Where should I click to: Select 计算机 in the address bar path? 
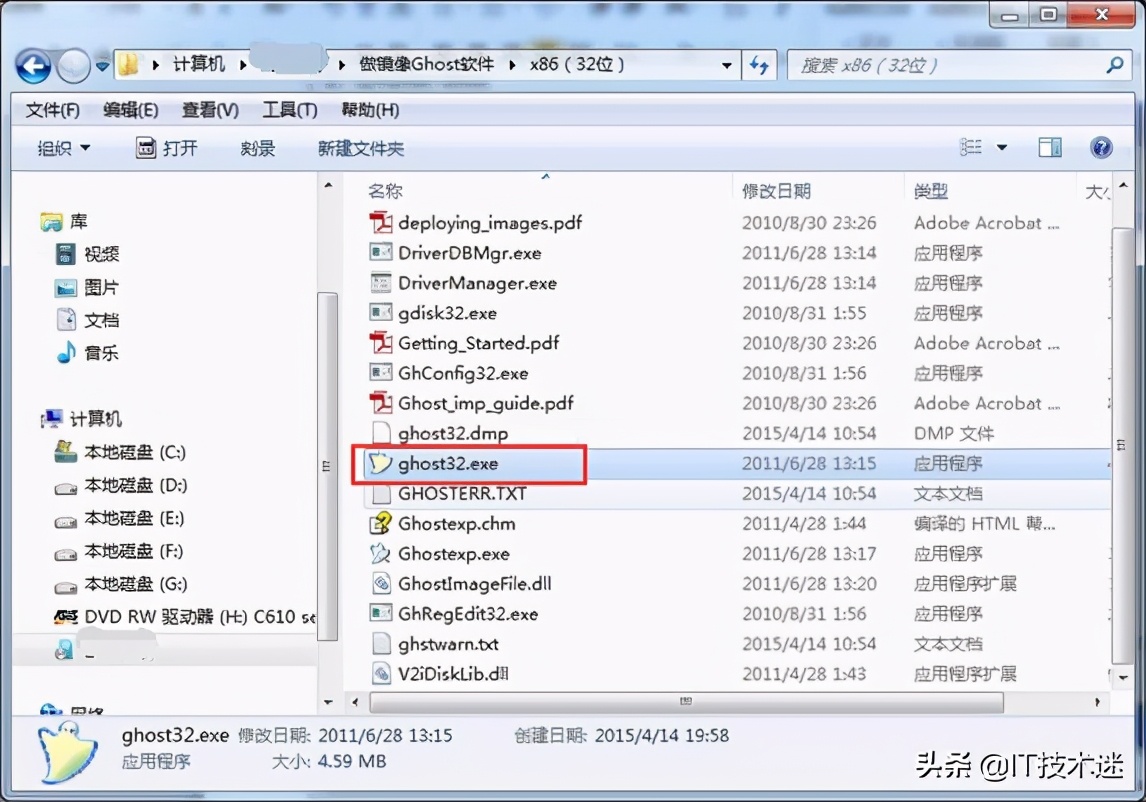coord(198,64)
